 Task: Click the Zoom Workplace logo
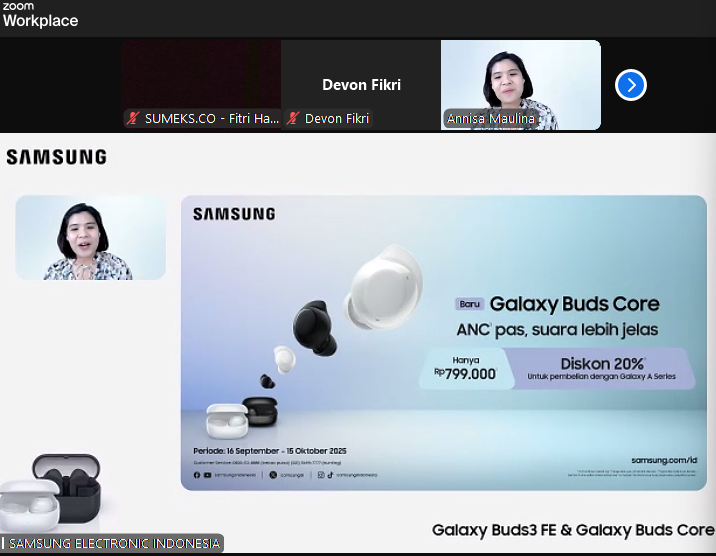click(40, 15)
